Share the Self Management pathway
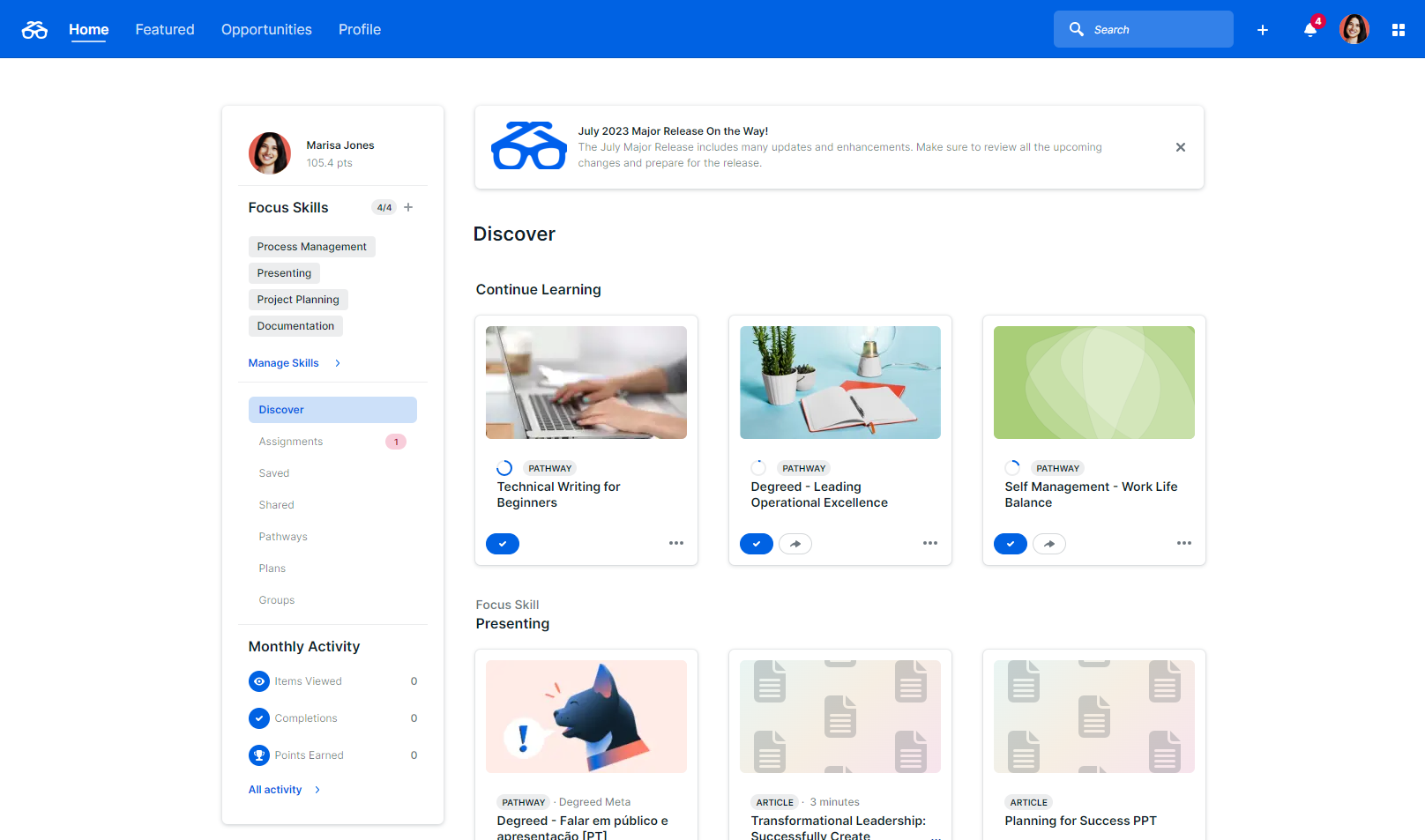This screenshot has width=1425, height=840. tap(1049, 544)
